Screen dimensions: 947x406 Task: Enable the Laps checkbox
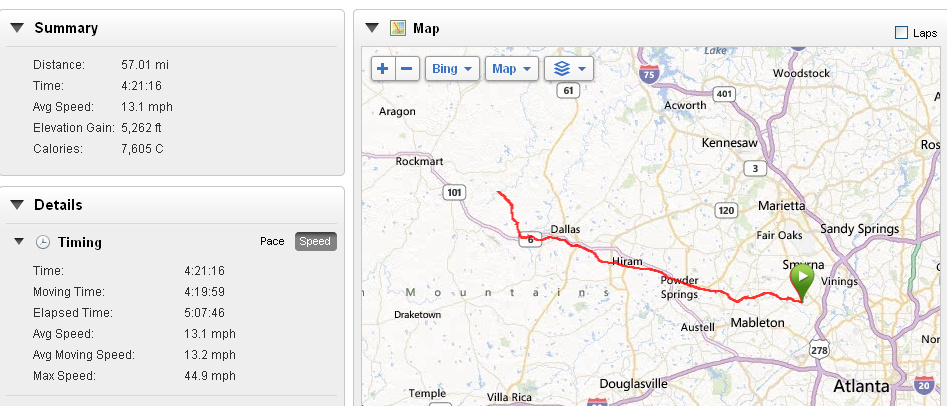pyautogui.click(x=901, y=33)
